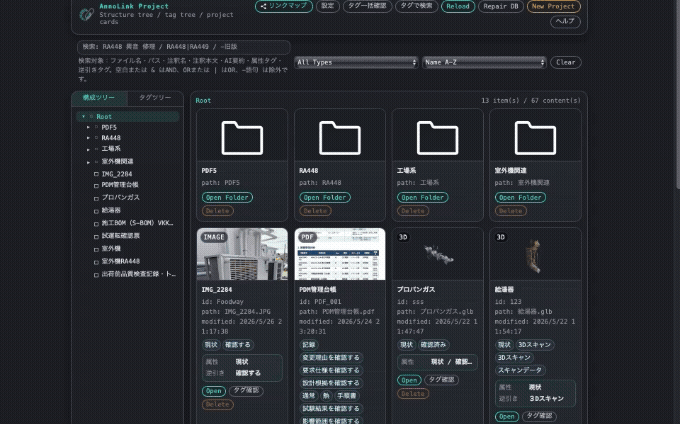Click Delete on RA448 folder card
The image size is (680, 424).
(x=315, y=211)
